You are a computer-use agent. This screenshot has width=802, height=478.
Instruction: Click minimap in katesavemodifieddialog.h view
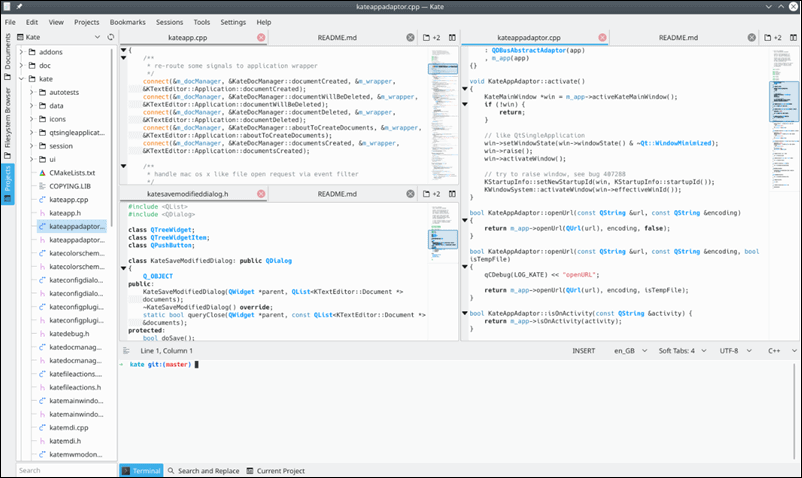(443, 271)
